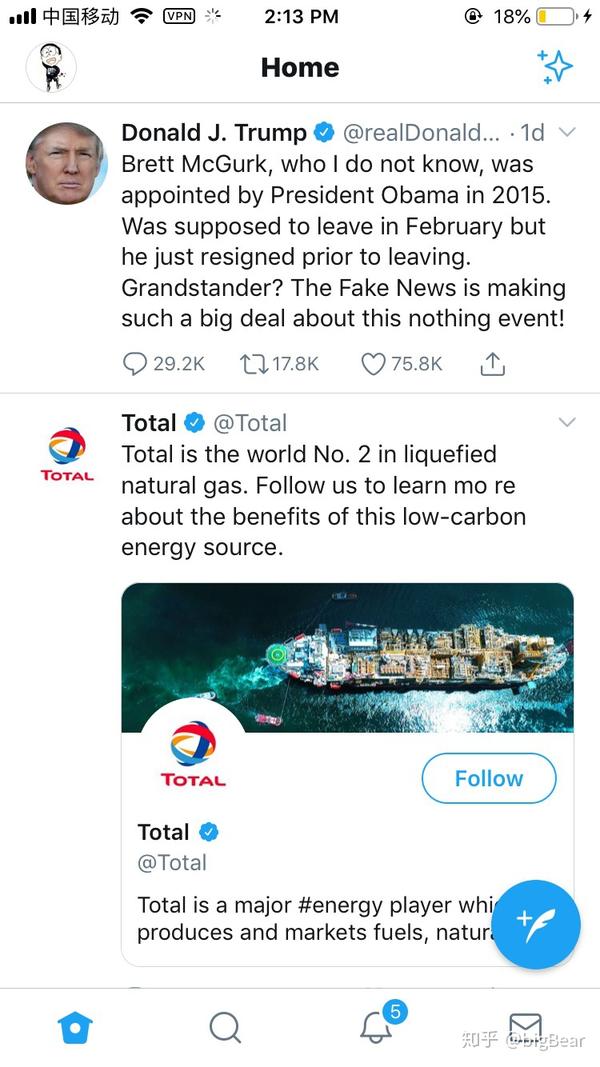The width and height of the screenshot is (600, 1067).
Task: Like the Donald J. Trump tweet
Action: coord(373,364)
